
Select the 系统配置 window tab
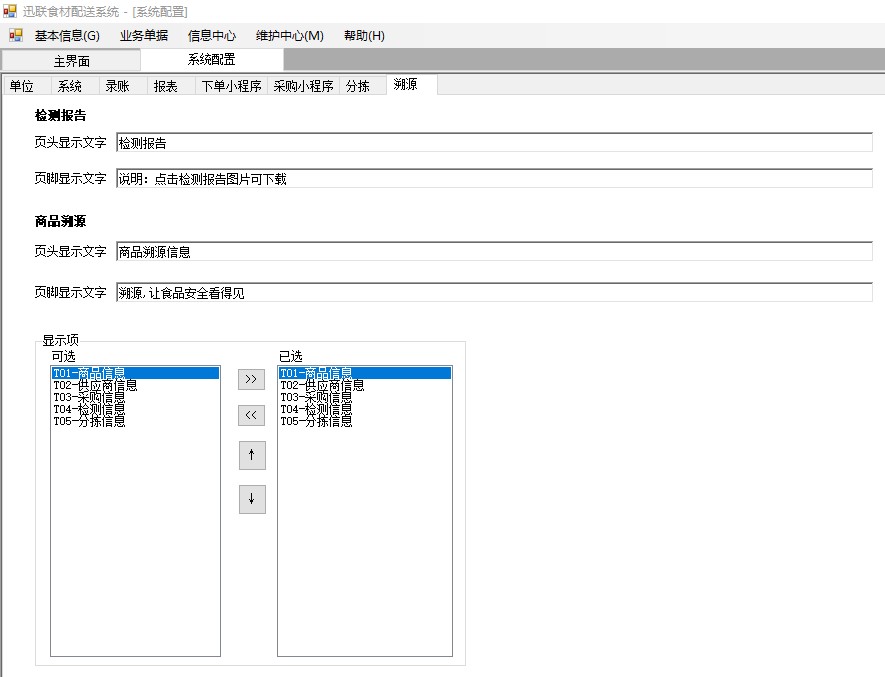coord(212,59)
